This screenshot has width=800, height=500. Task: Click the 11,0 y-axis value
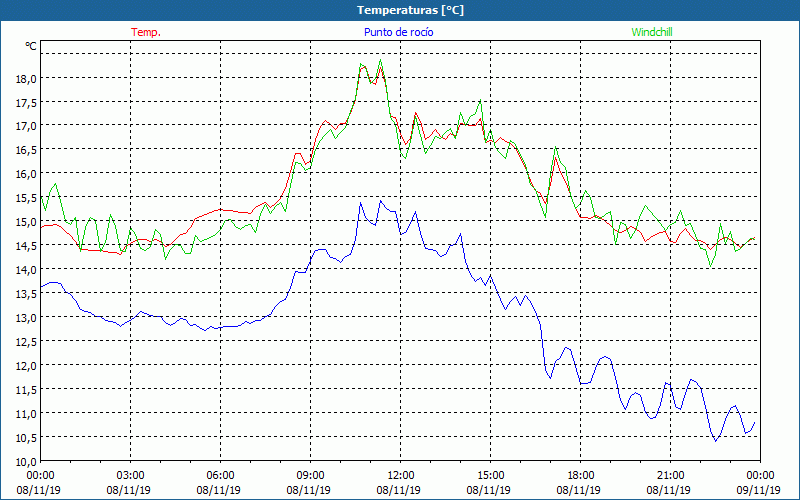[27, 413]
